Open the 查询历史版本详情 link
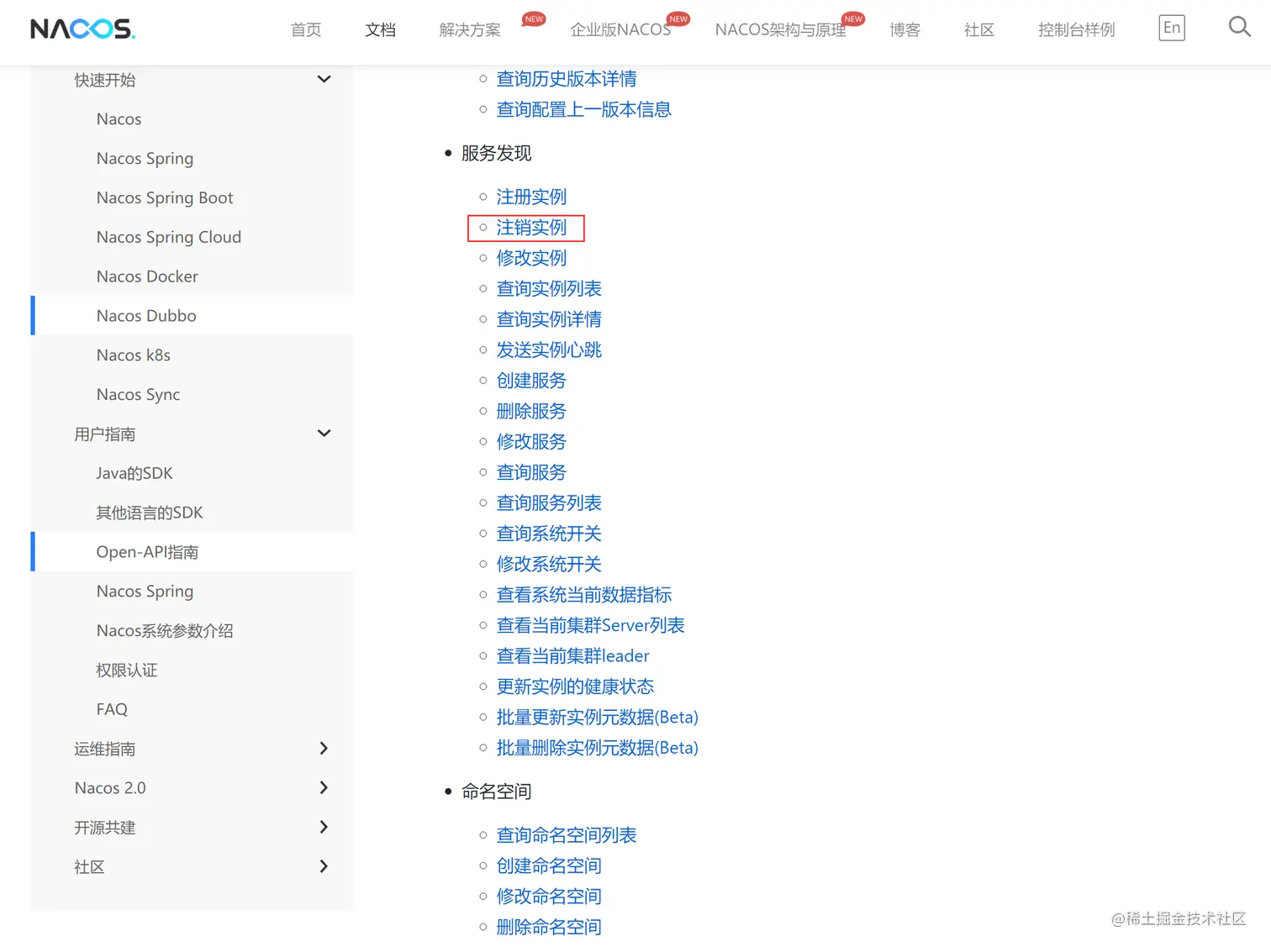 pyautogui.click(x=566, y=79)
